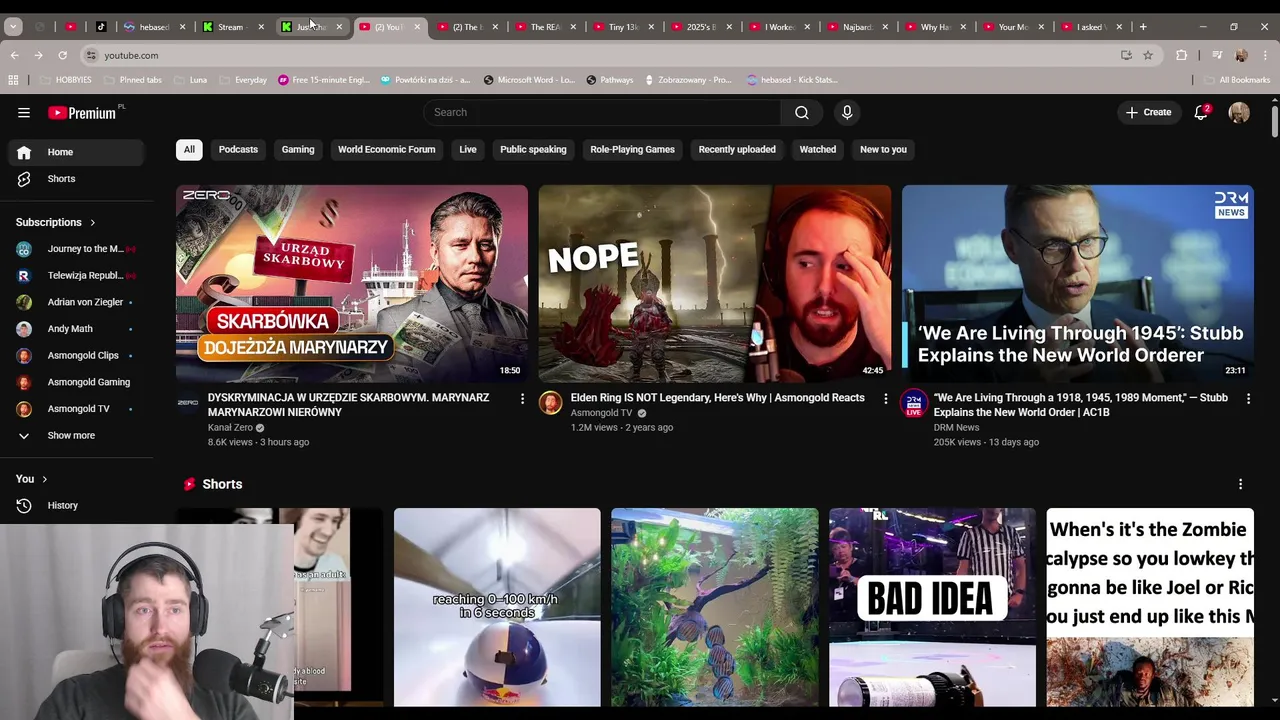Select the Live filter chip
The height and width of the screenshot is (720, 1280).
point(468,150)
